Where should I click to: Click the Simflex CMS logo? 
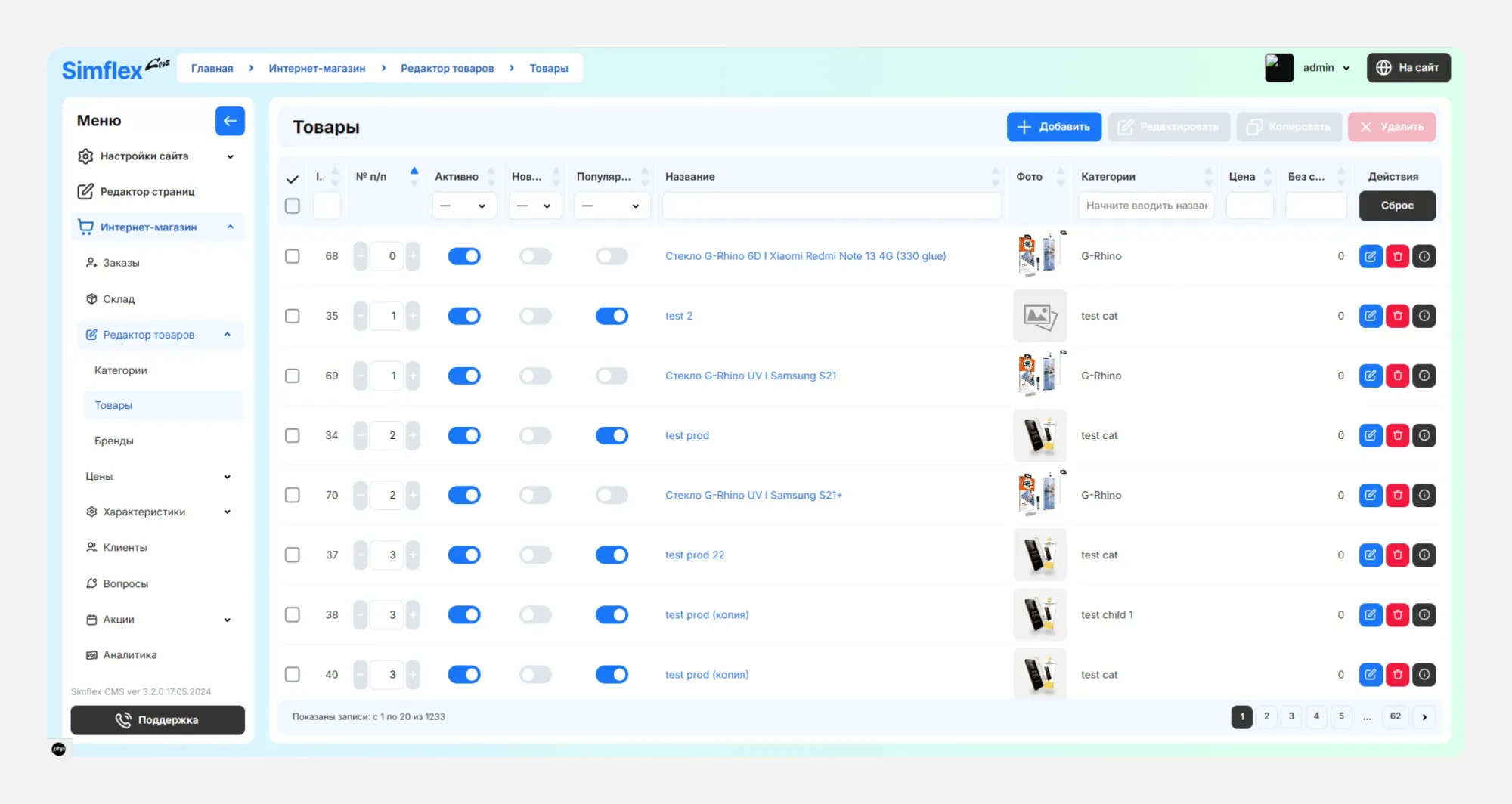coord(116,68)
